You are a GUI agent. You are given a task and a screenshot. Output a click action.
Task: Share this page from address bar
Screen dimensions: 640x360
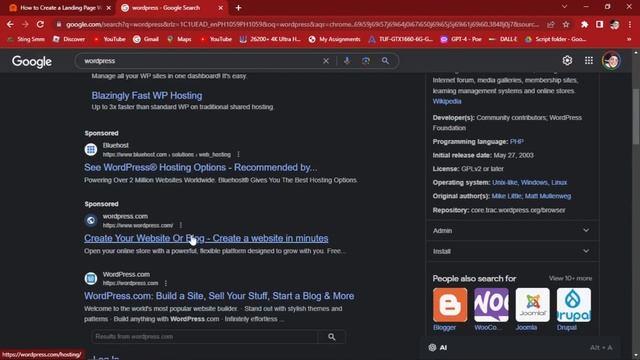(x=551, y=24)
